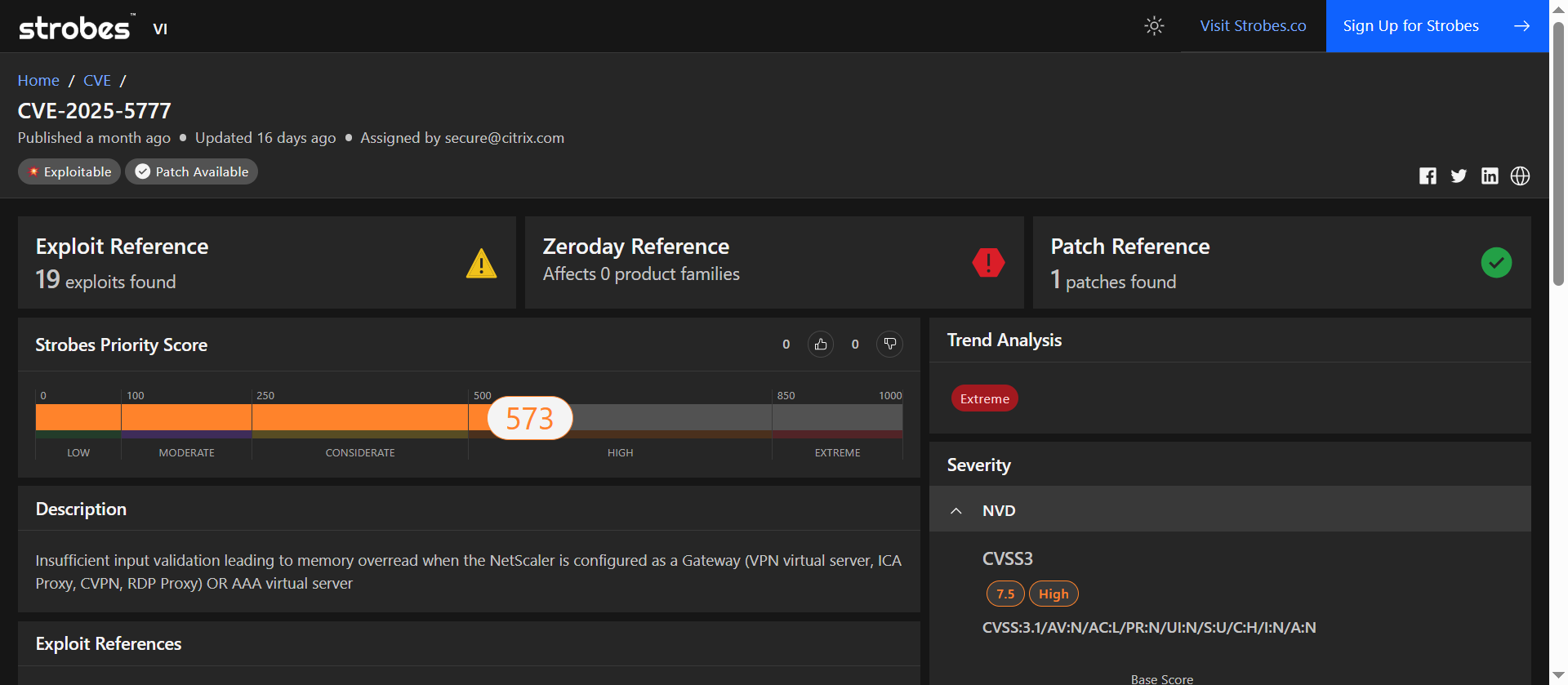
Task: Click the CVSS3 label
Action: tap(1008, 559)
